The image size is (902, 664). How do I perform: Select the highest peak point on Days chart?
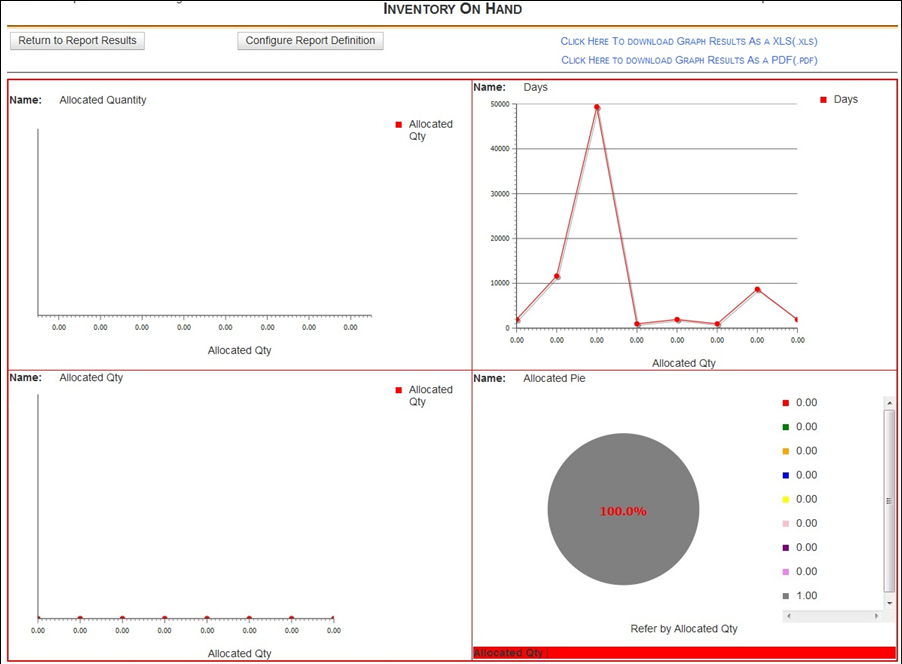tap(597, 107)
